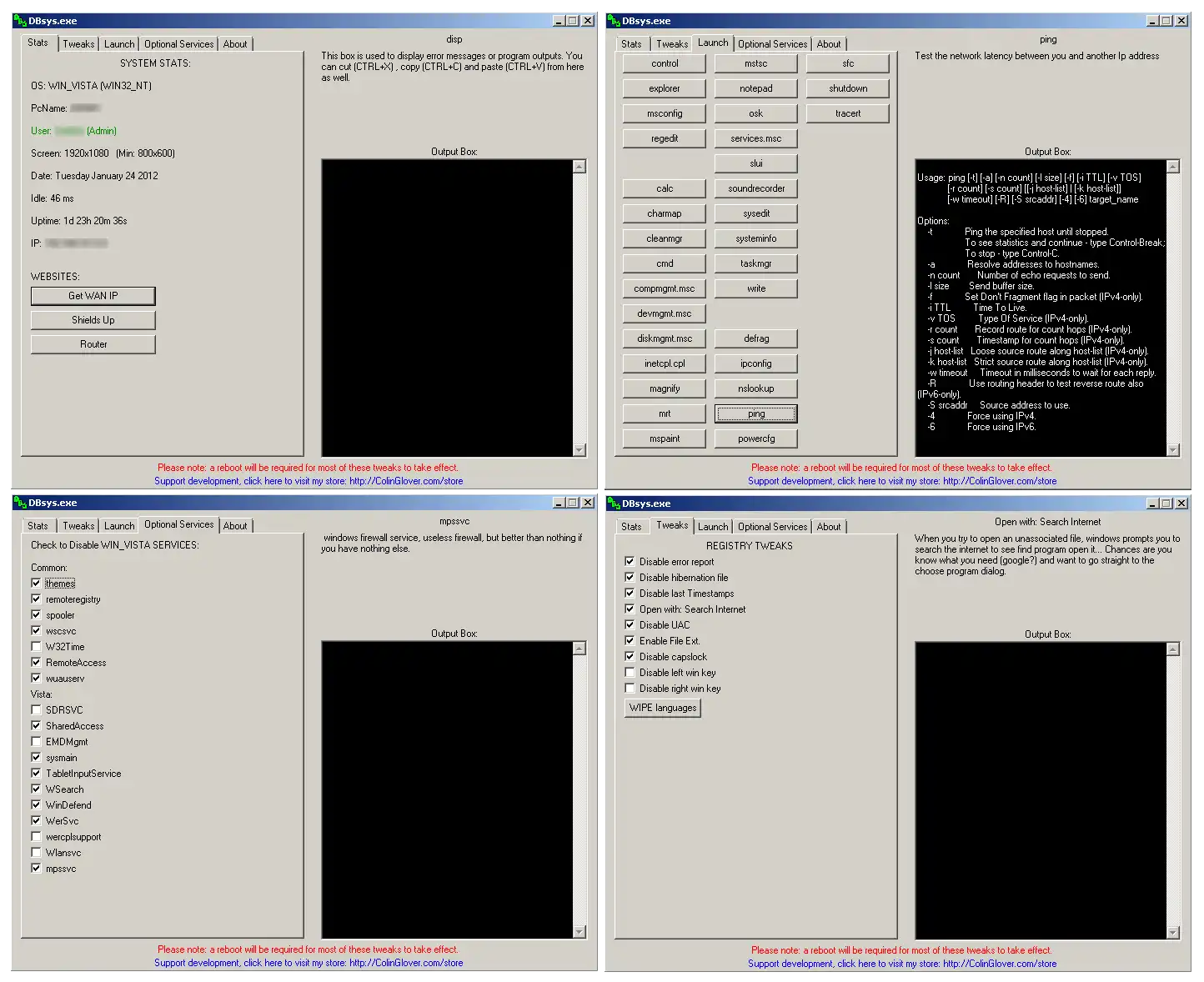Uncheck the WinDefend checkbox
This screenshot has height=982, width=1204.
pyautogui.click(x=36, y=804)
